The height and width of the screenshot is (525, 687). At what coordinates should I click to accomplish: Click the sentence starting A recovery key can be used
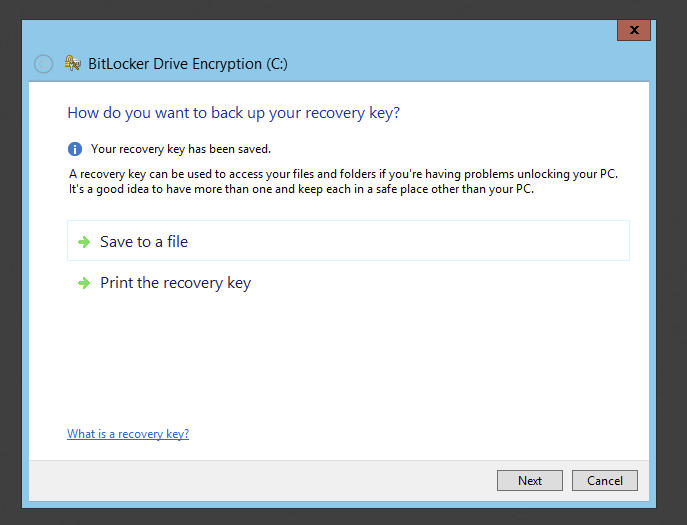[338, 174]
